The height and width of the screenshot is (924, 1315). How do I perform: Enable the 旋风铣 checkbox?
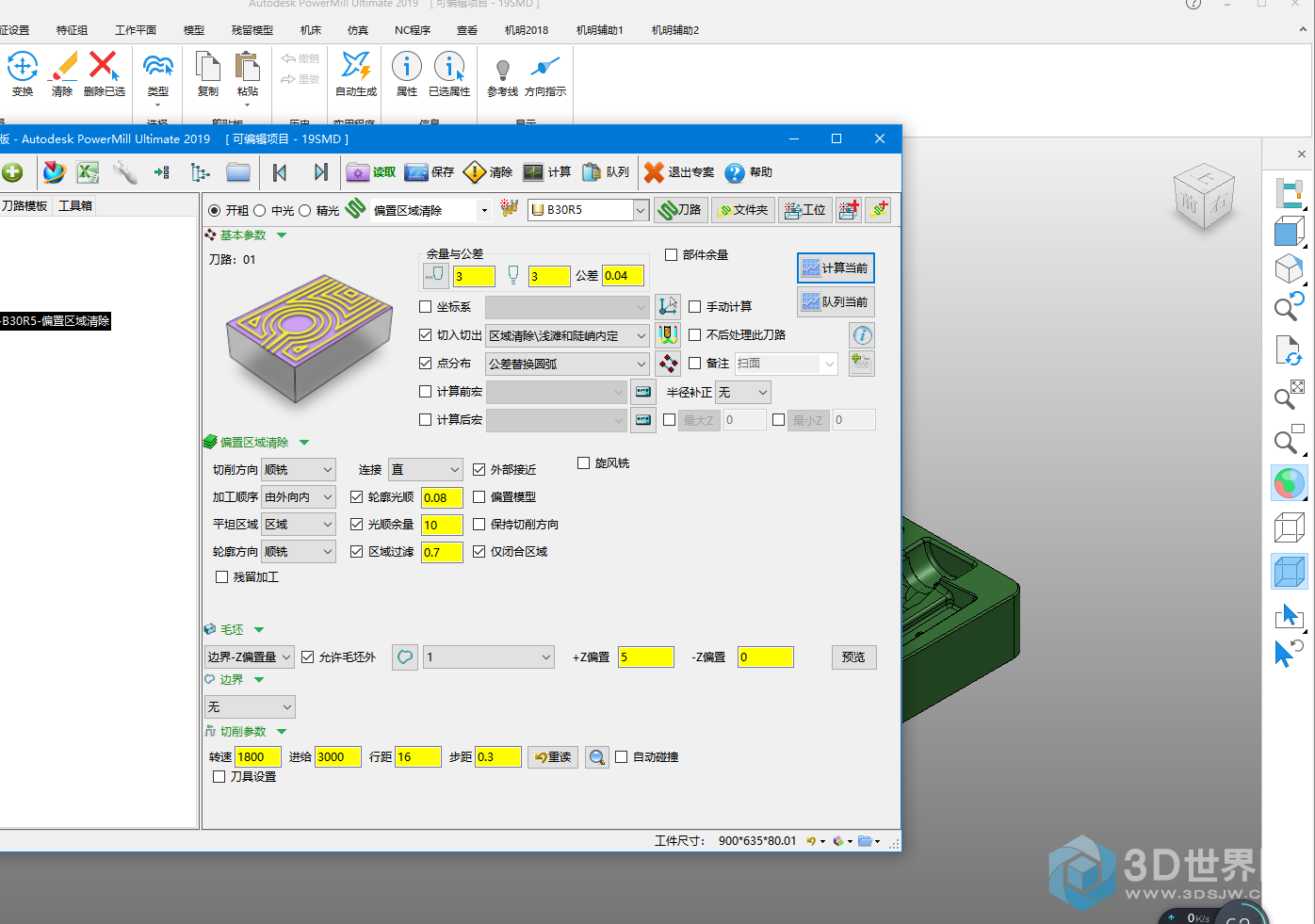584,463
